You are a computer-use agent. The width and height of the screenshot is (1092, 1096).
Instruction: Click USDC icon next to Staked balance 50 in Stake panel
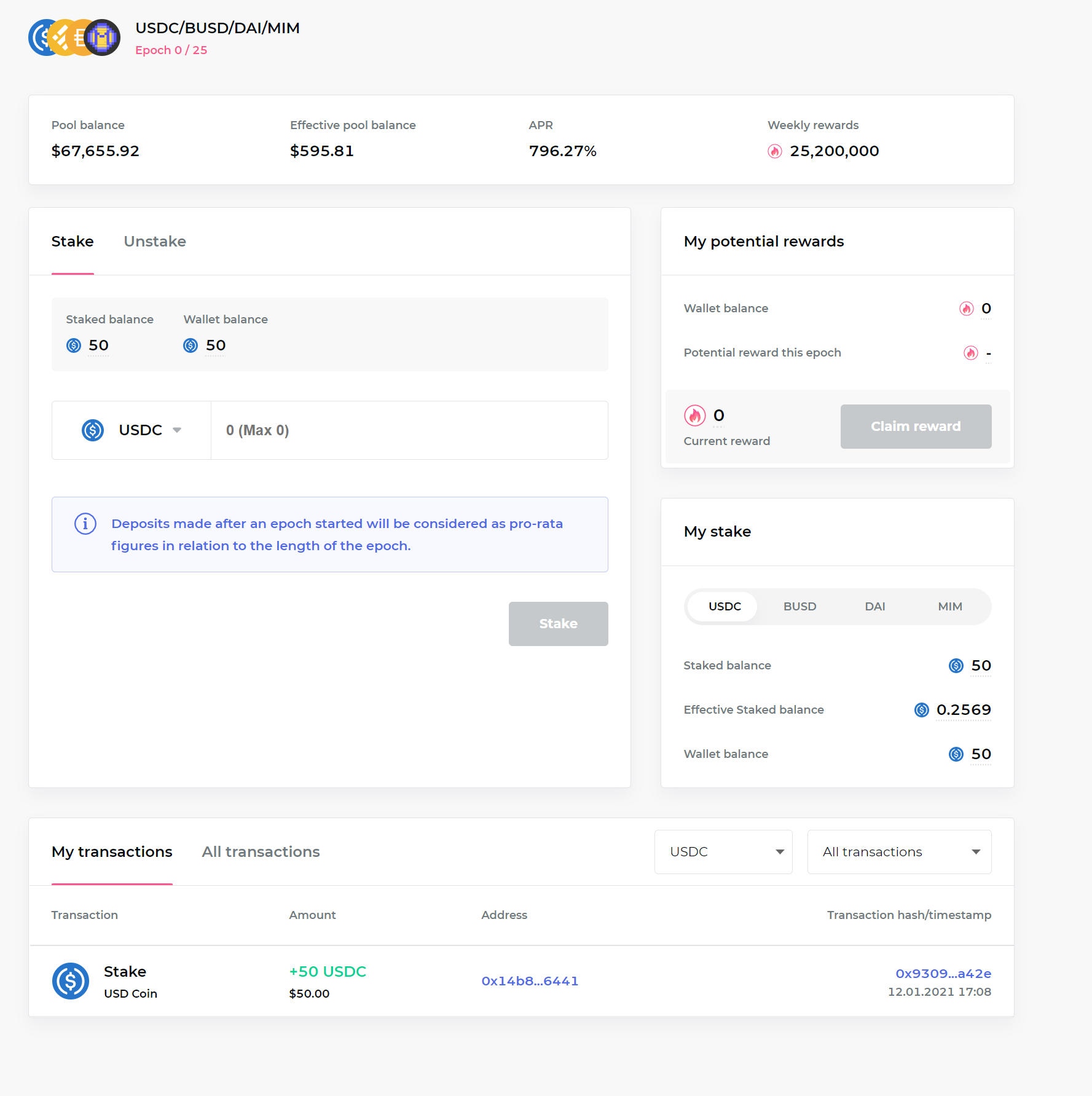tap(74, 345)
